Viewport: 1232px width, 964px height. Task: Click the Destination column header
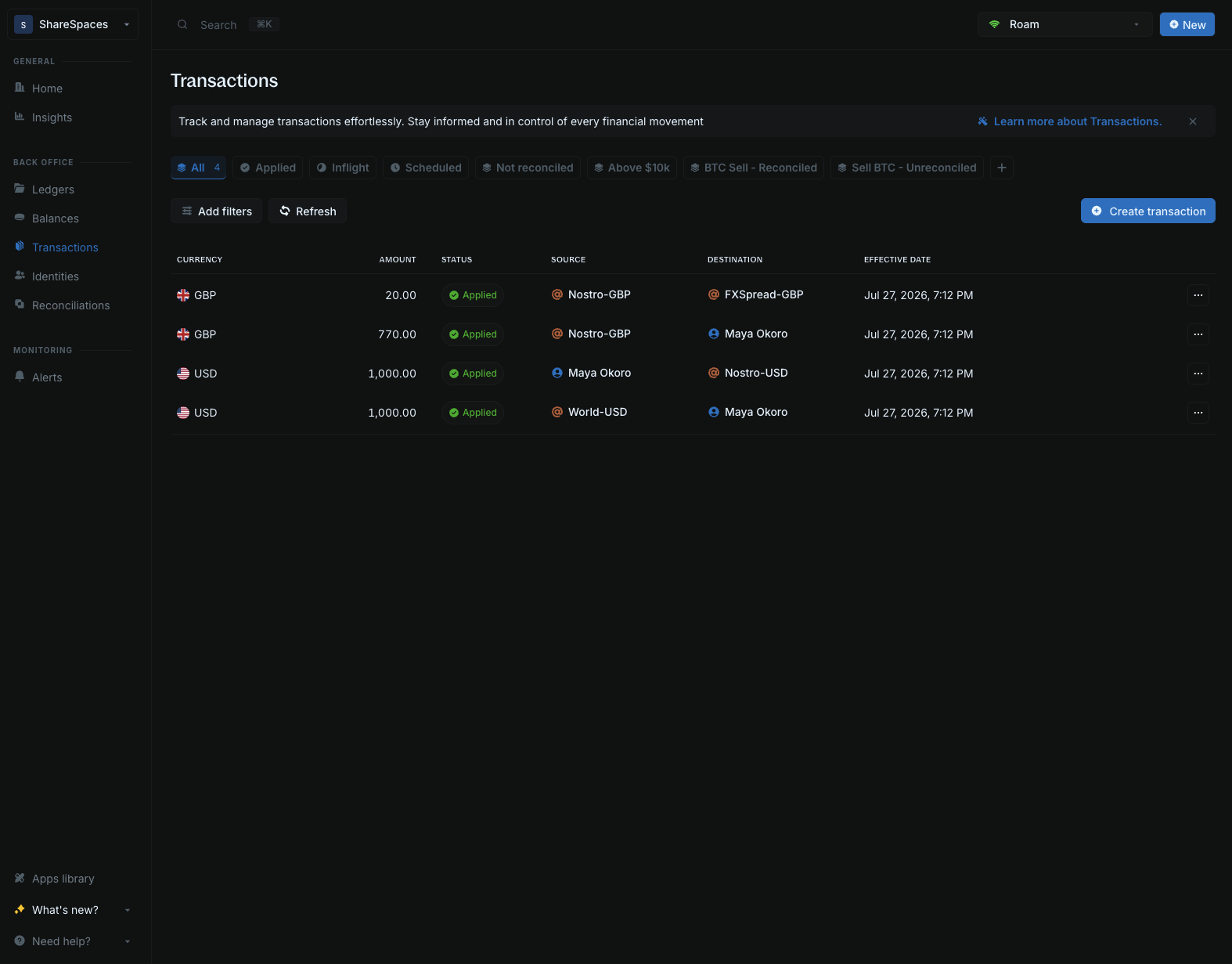coord(735,259)
